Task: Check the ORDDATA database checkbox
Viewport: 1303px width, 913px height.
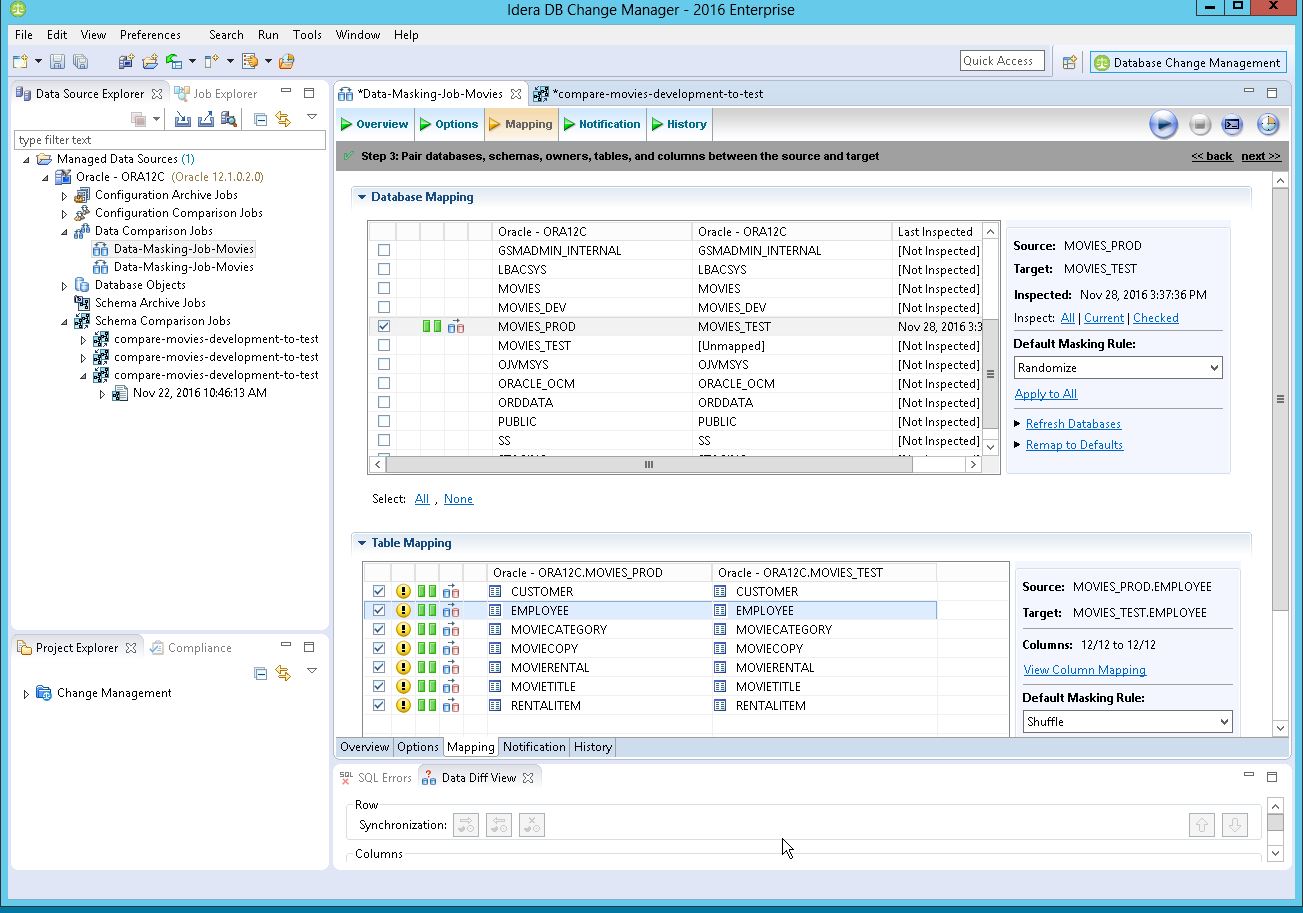Action: (384, 402)
